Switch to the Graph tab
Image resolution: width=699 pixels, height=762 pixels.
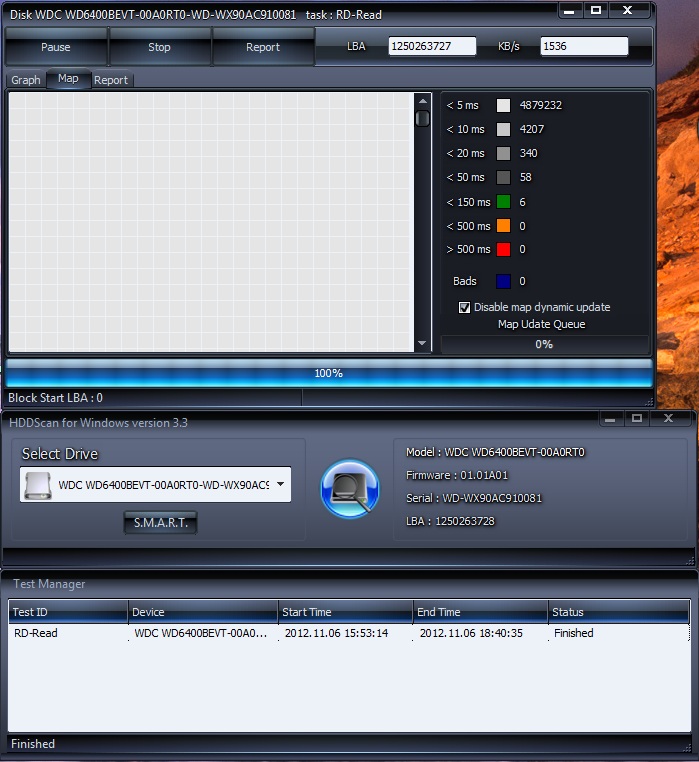[26, 80]
